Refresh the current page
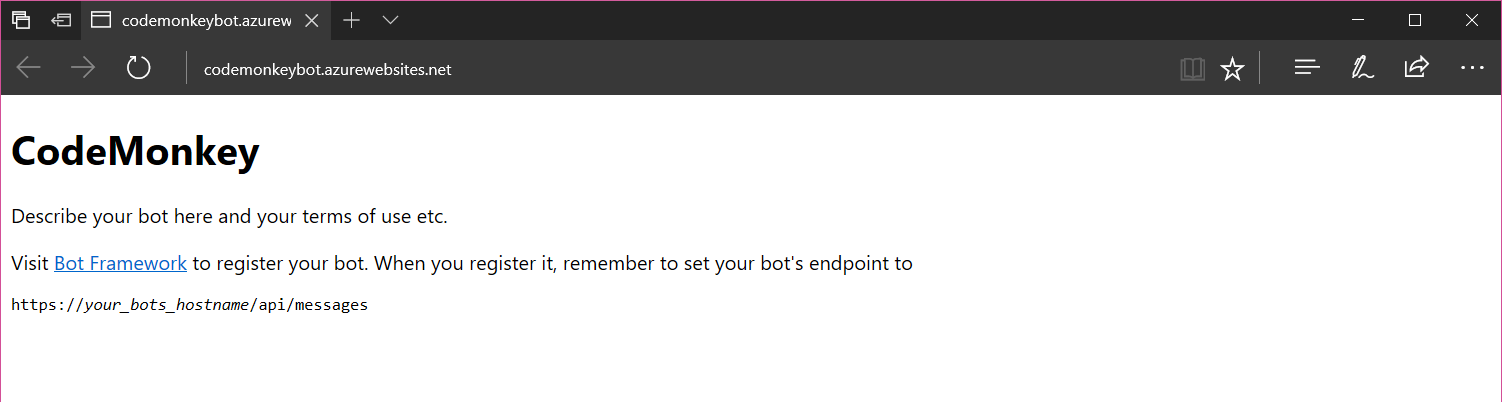Screen dimensions: 1502x402 (x=138, y=68)
